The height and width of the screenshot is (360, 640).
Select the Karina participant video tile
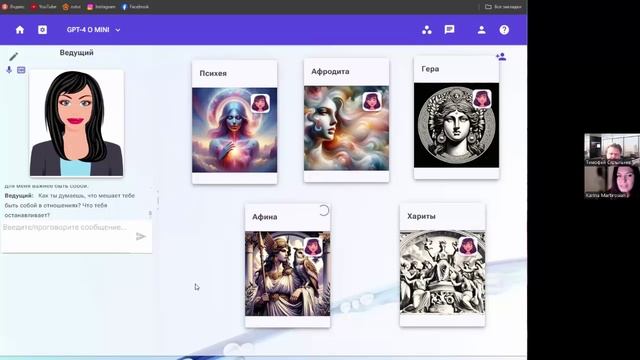point(612,182)
